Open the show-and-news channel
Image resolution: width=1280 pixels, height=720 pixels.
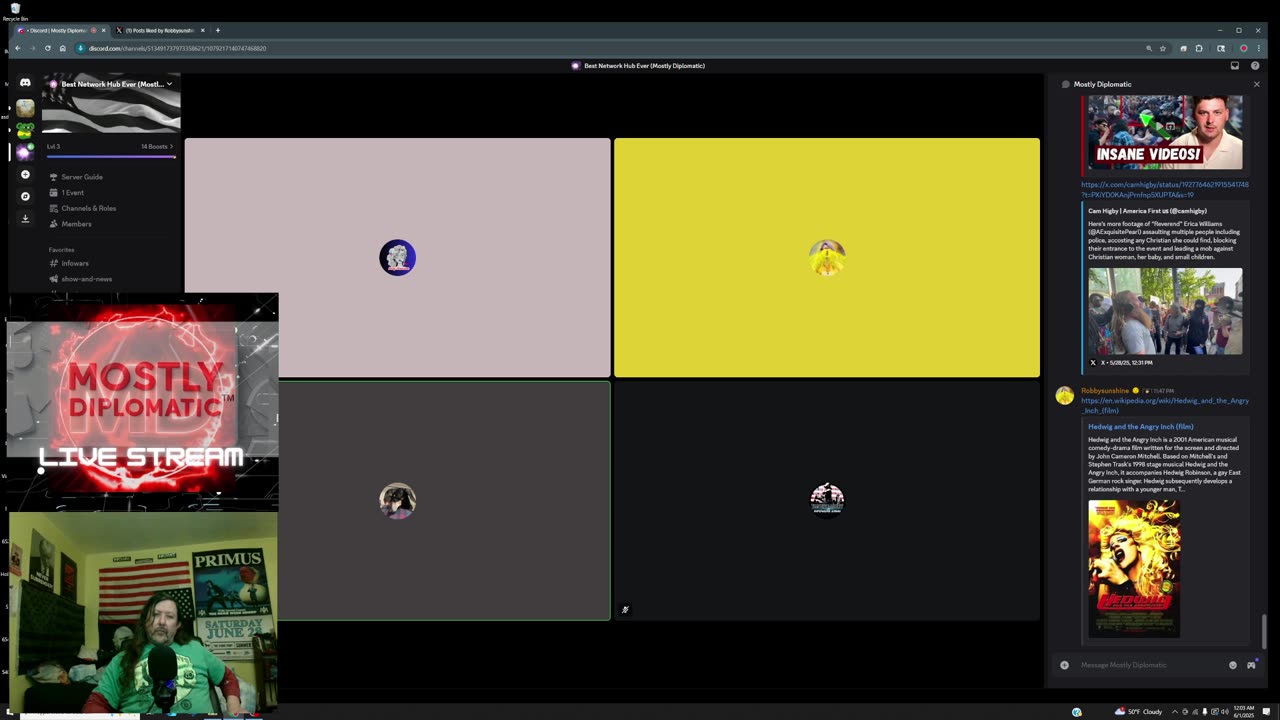87,279
